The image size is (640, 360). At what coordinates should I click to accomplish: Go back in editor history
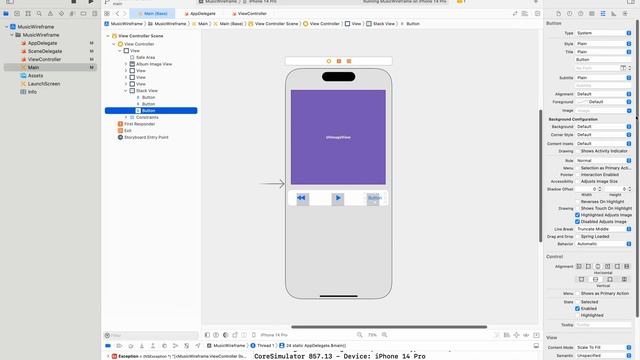point(118,13)
